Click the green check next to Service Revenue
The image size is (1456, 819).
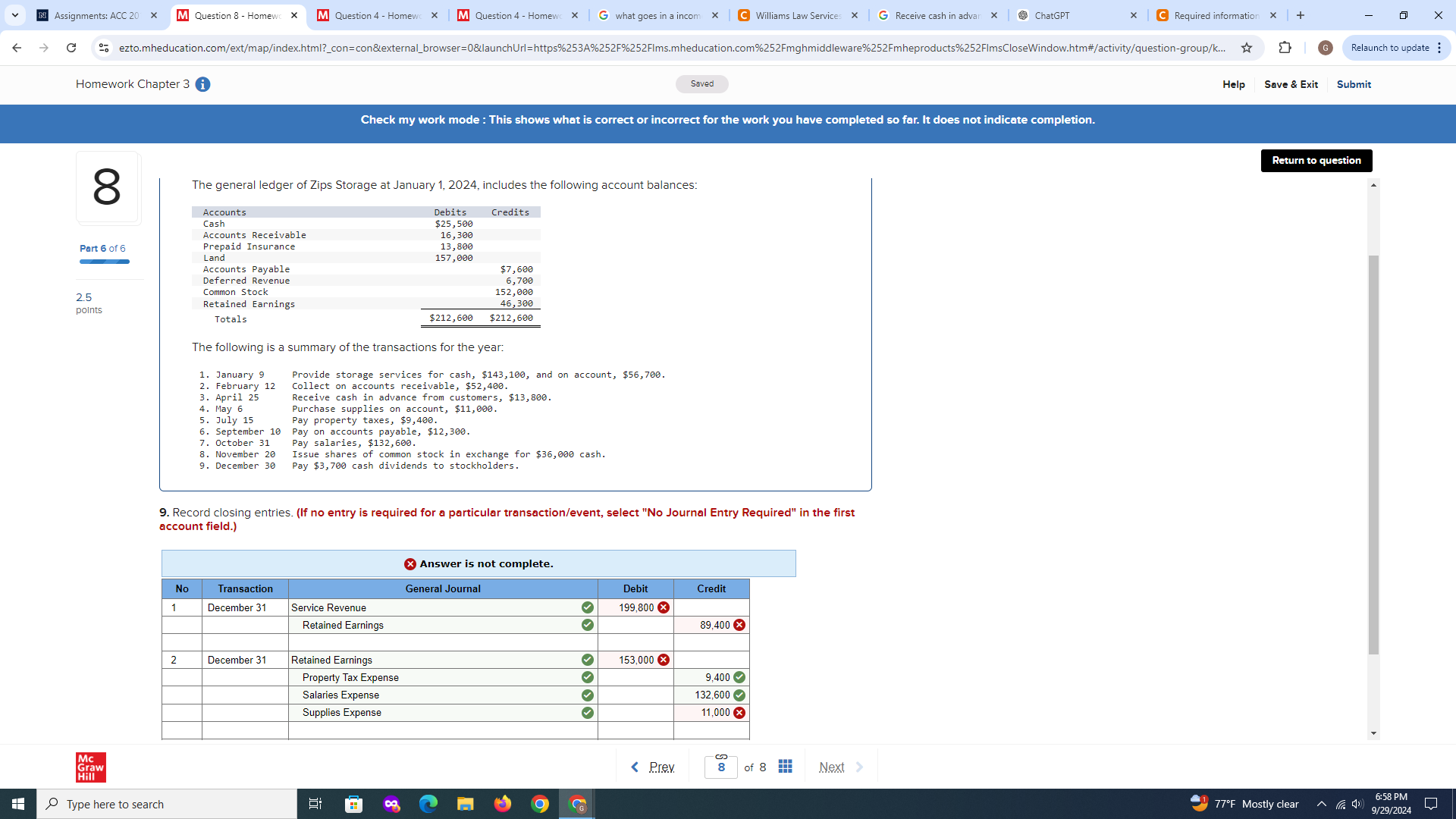coord(587,607)
